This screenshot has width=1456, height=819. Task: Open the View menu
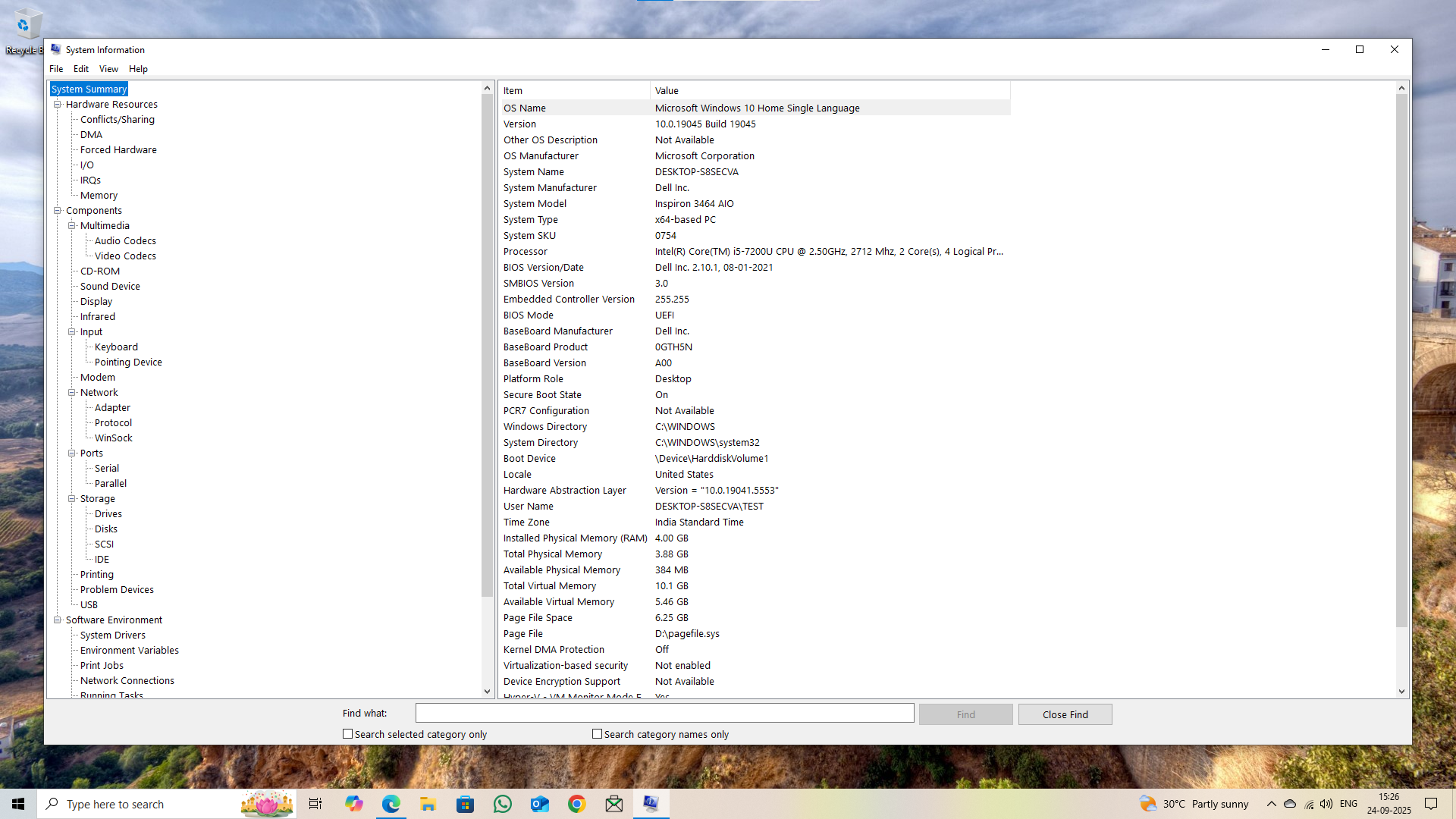coord(108,68)
